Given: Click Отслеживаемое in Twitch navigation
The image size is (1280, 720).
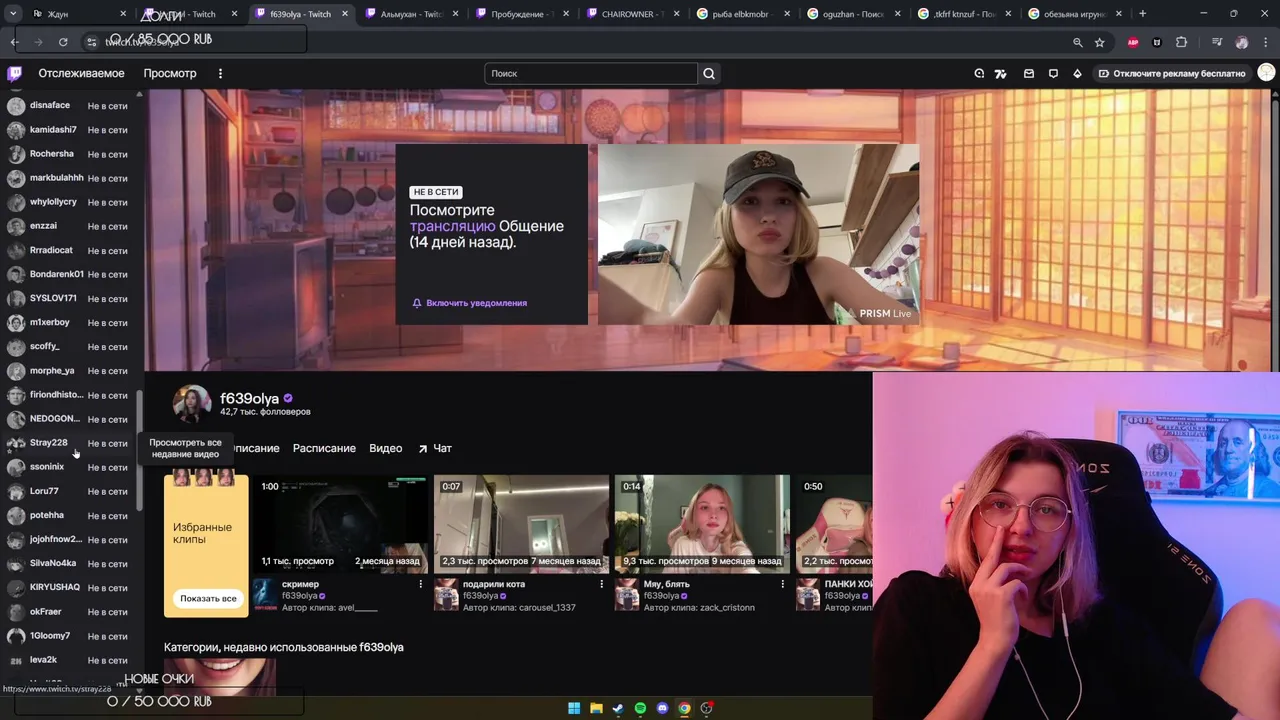Looking at the screenshot, I should click(81, 73).
